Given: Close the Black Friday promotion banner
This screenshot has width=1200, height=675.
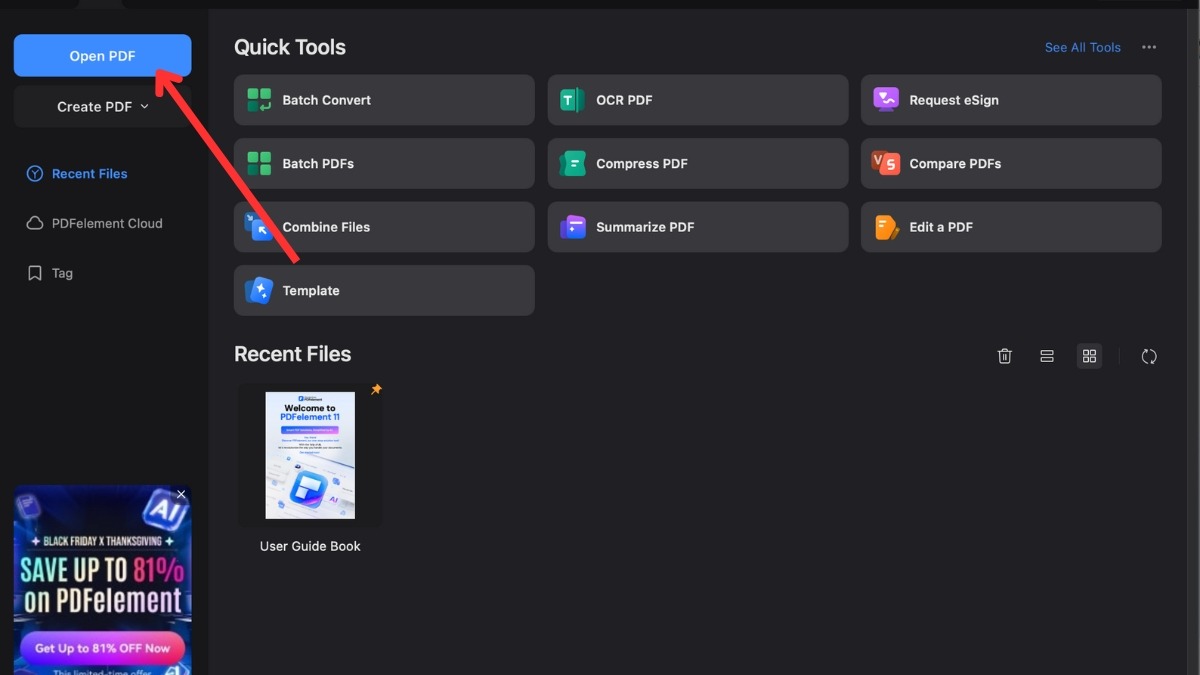Looking at the screenshot, I should (x=181, y=494).
